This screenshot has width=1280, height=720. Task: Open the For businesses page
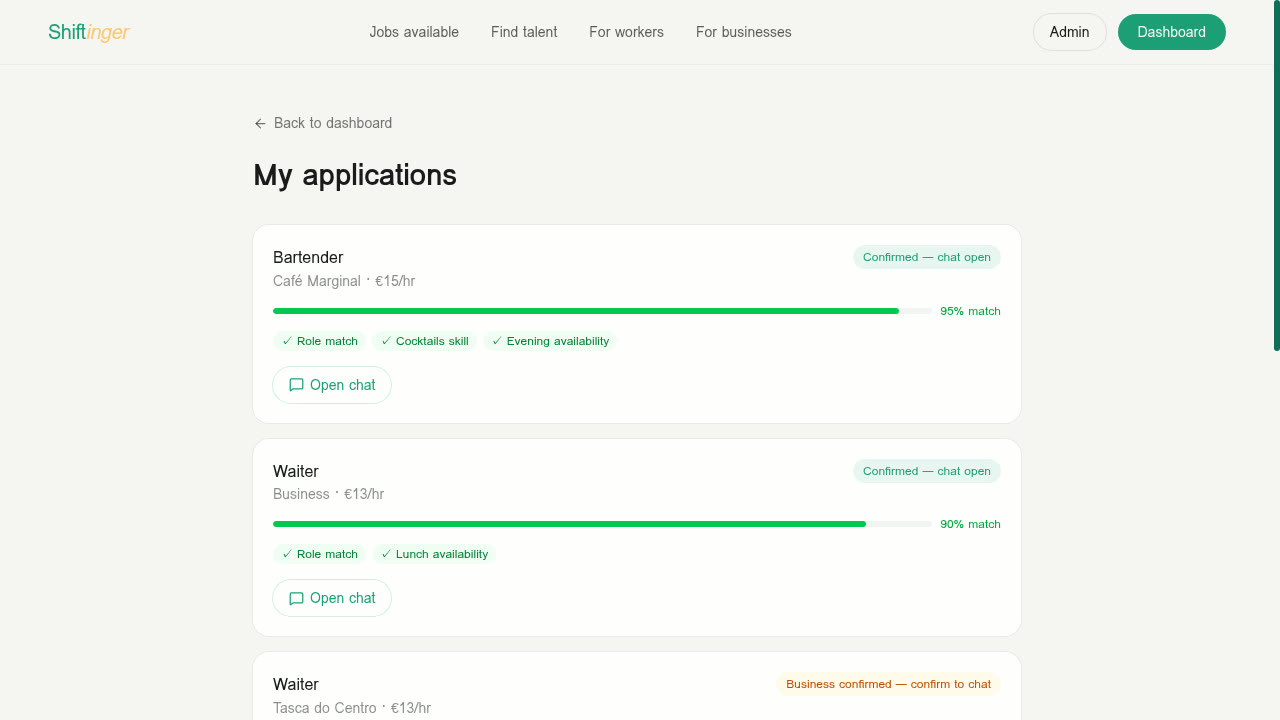(744, 32)
